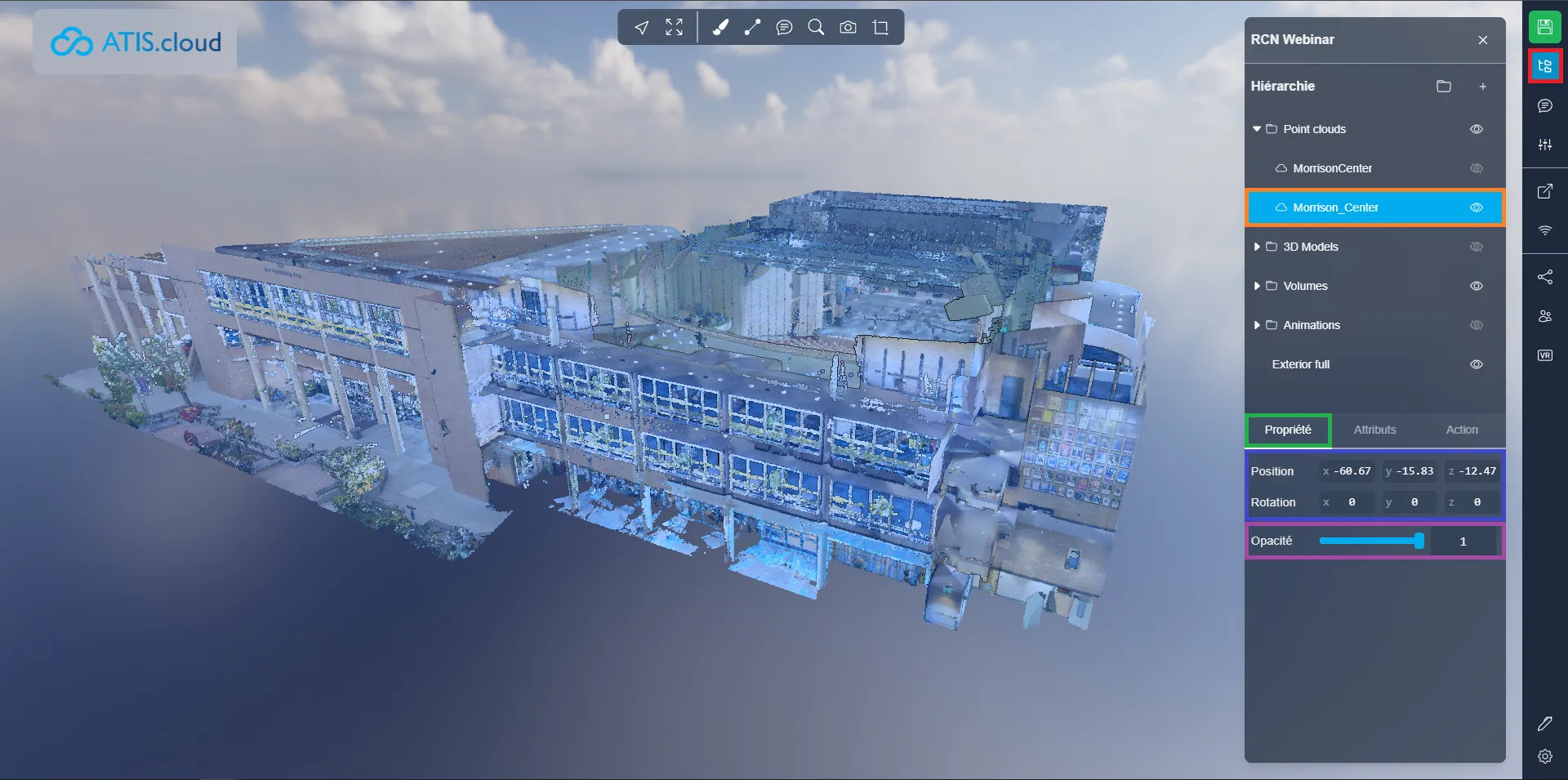
Task: Collapse the Point clouds folder
Action: [x=1257, y=129]
